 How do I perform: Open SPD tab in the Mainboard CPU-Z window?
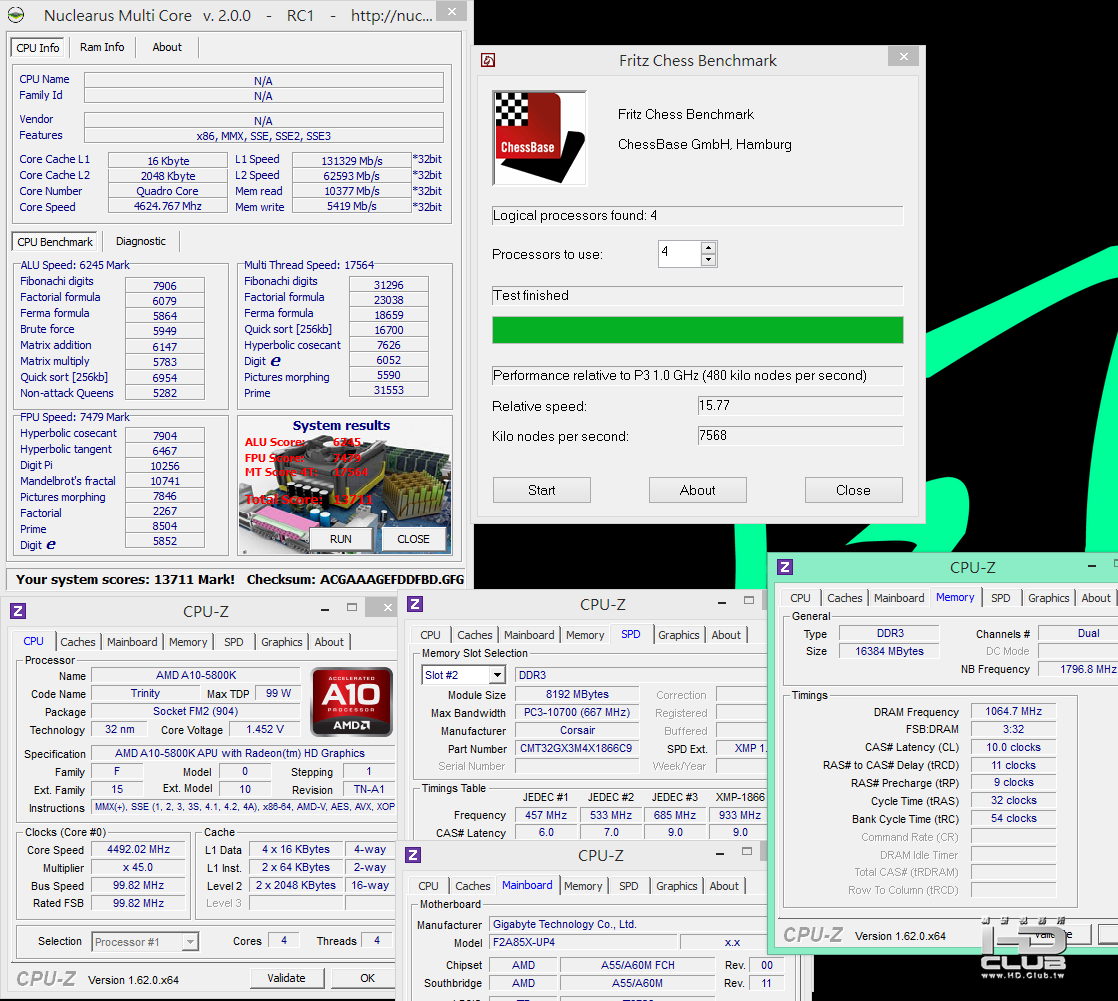(629, 886)
